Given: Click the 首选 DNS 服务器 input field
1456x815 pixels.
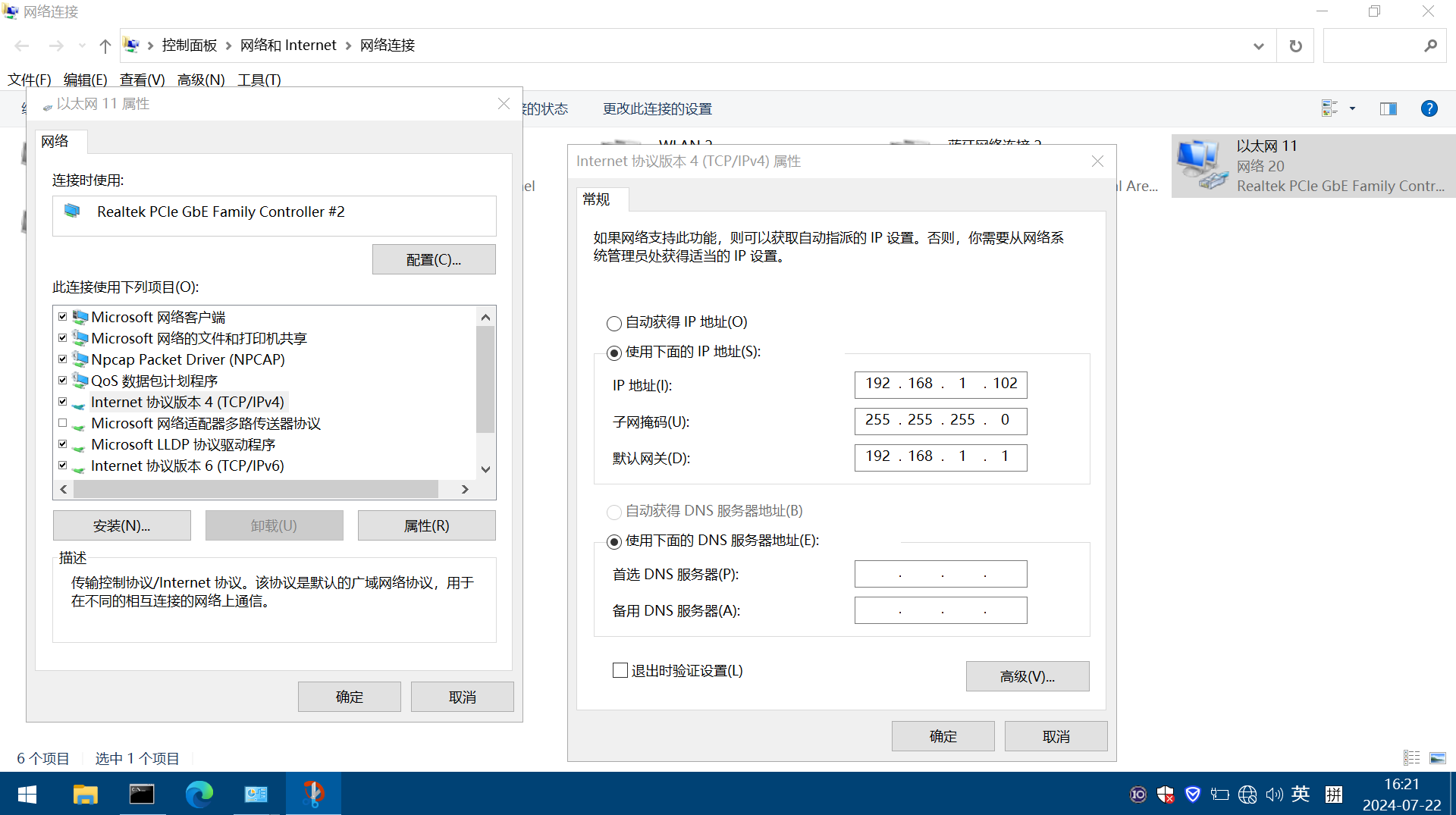Looking at the screenshot, I should 940,574.
